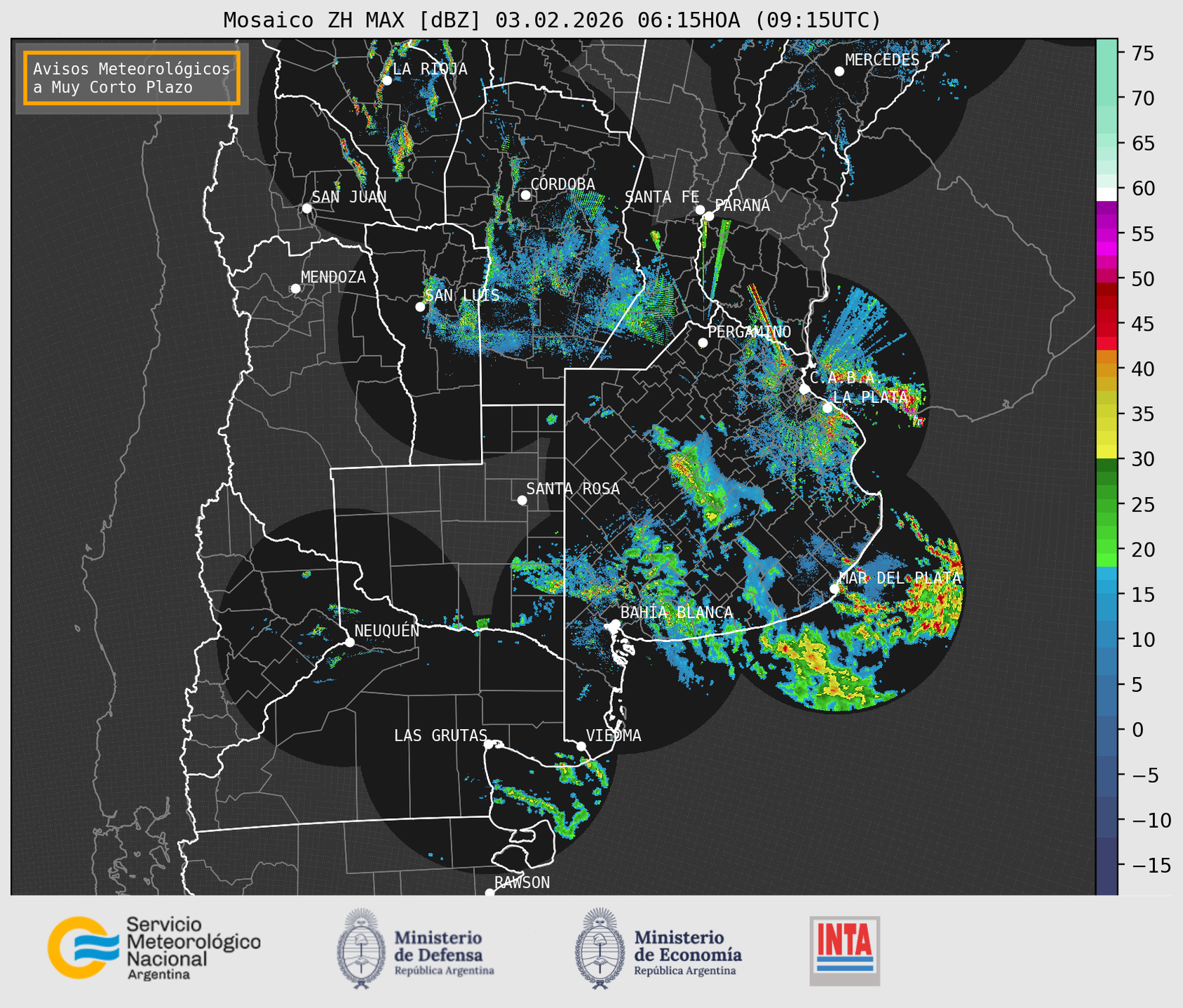Click the Ministerio de Defensa crest
Viewport: 1183px width, 1008px height.
362,948
